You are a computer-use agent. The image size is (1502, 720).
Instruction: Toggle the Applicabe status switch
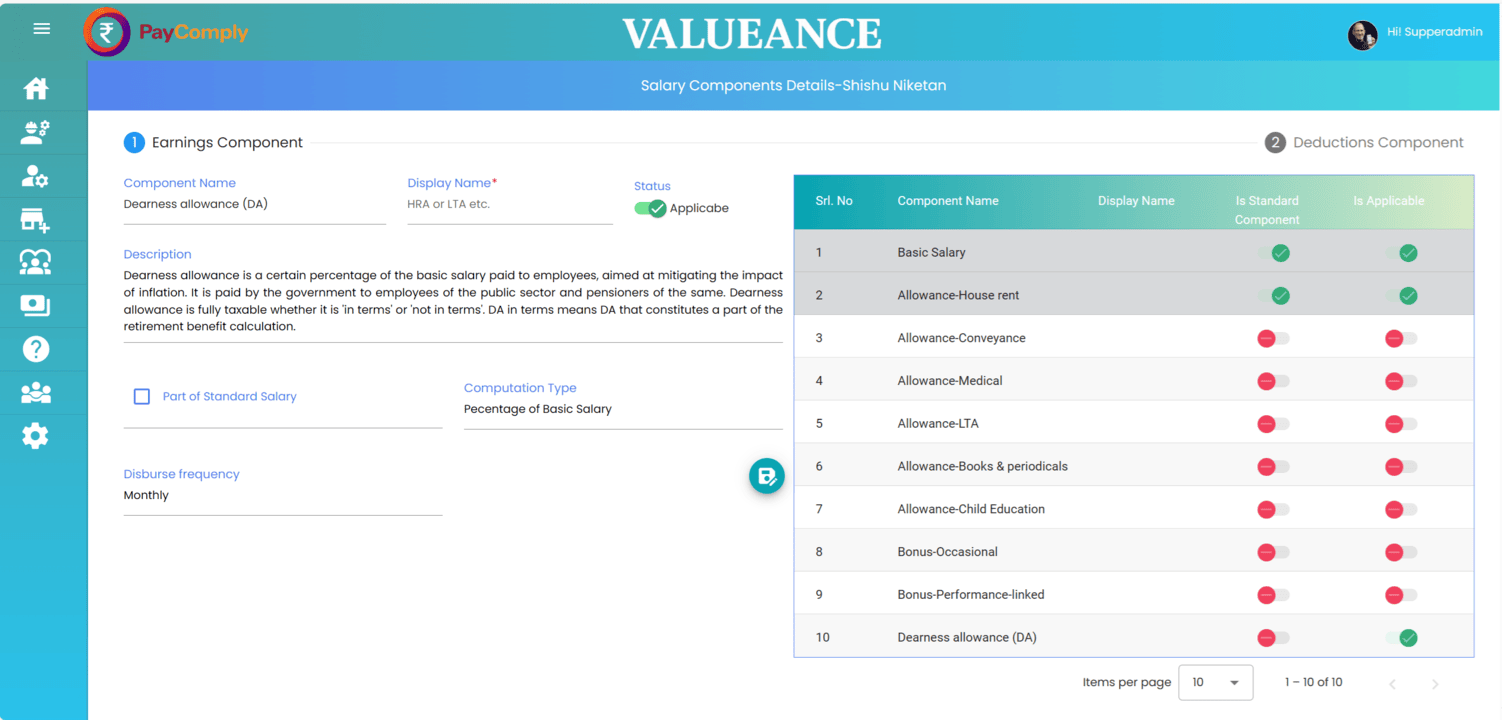click(650, 208)
